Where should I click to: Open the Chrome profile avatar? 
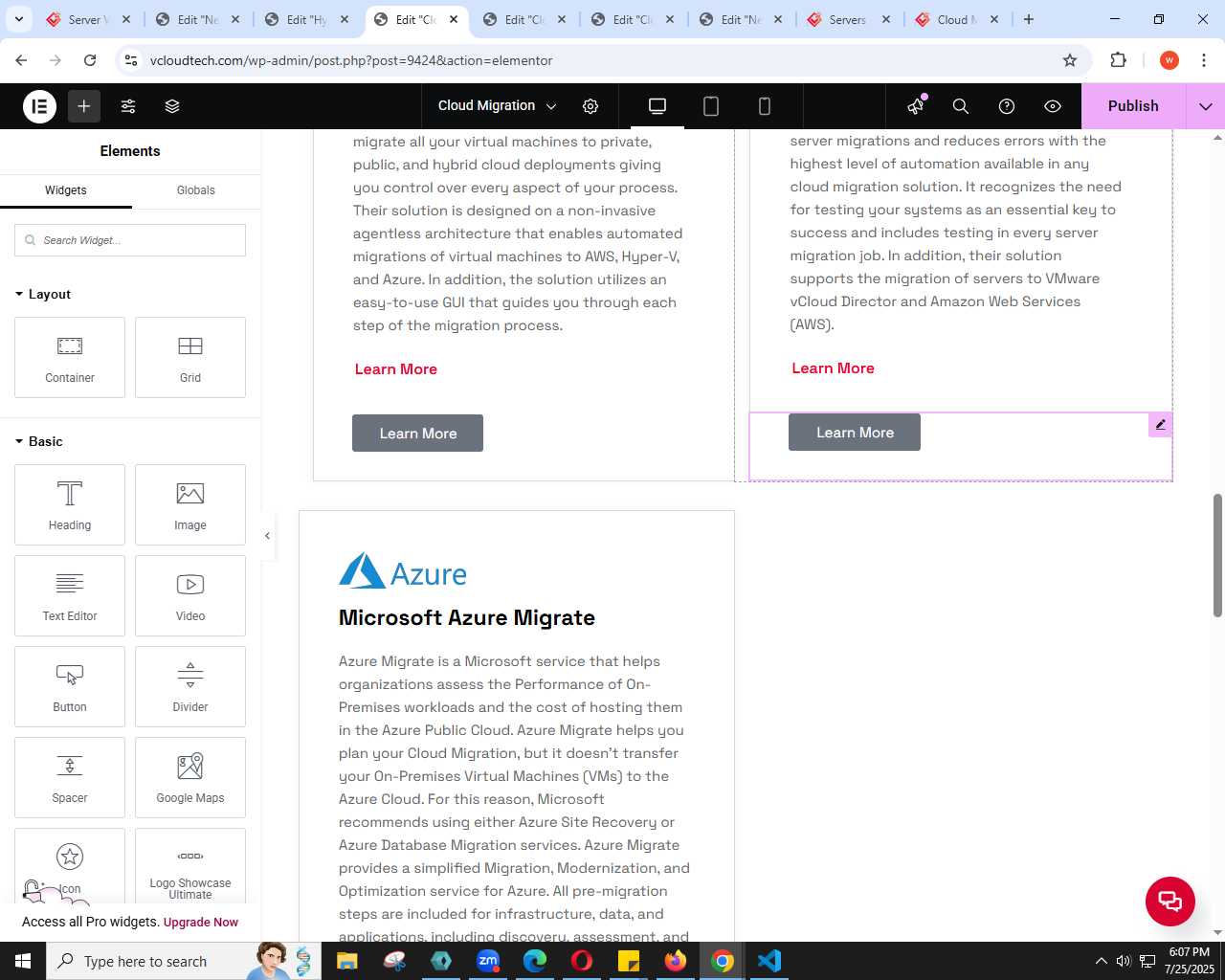(1169, 60)
